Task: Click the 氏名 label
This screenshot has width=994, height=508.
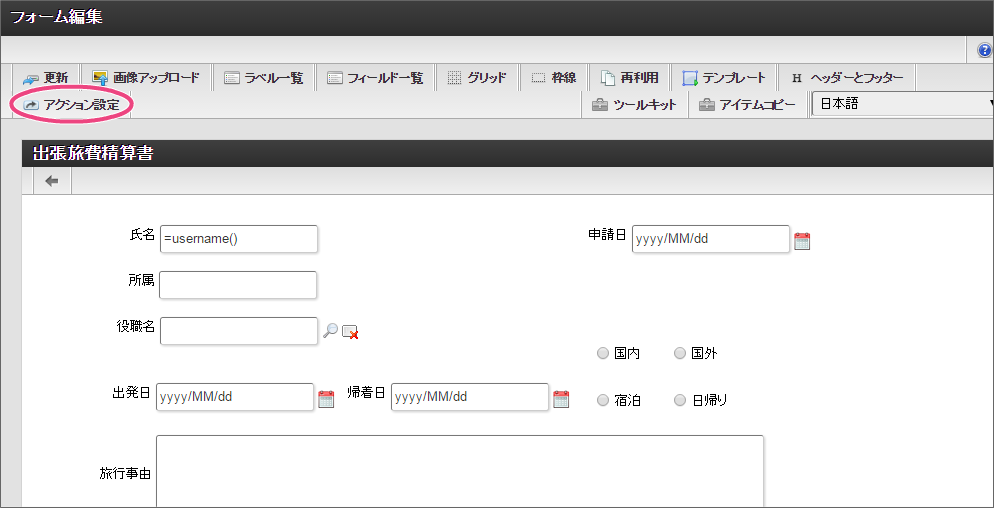Action: coord(142,235)
